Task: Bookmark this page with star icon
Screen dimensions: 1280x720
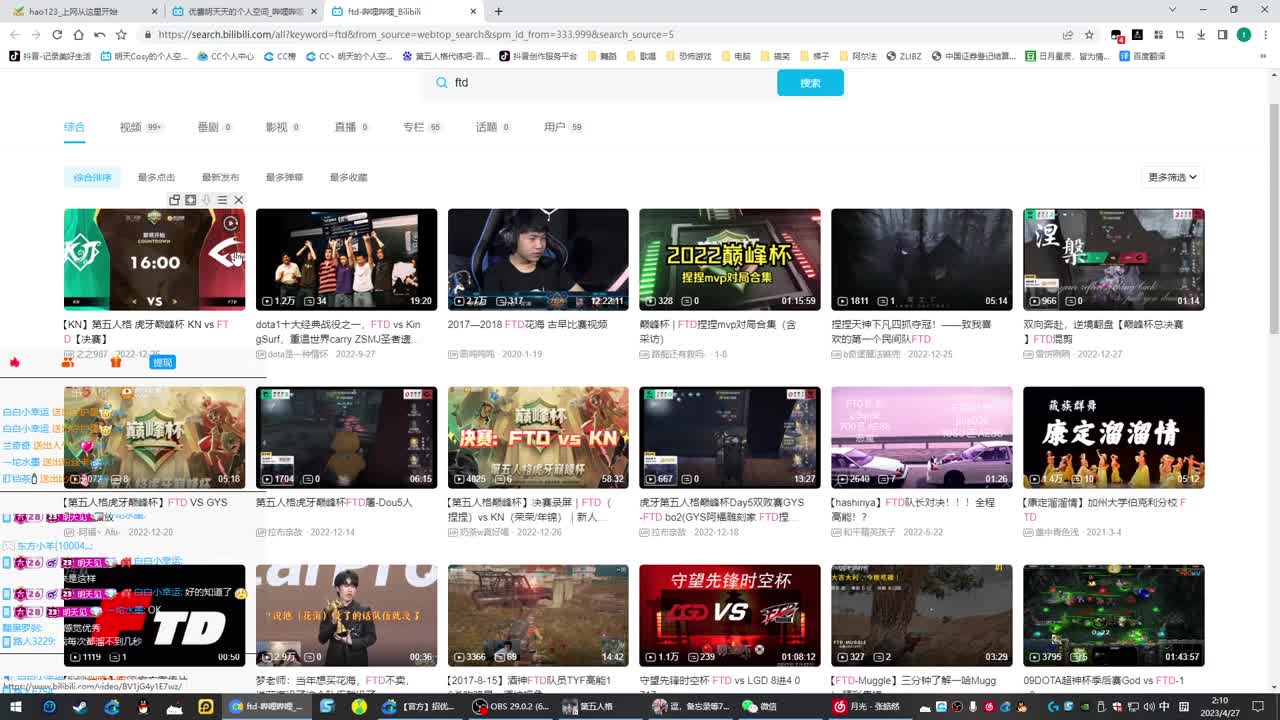Action: (x=1089, y=34)
